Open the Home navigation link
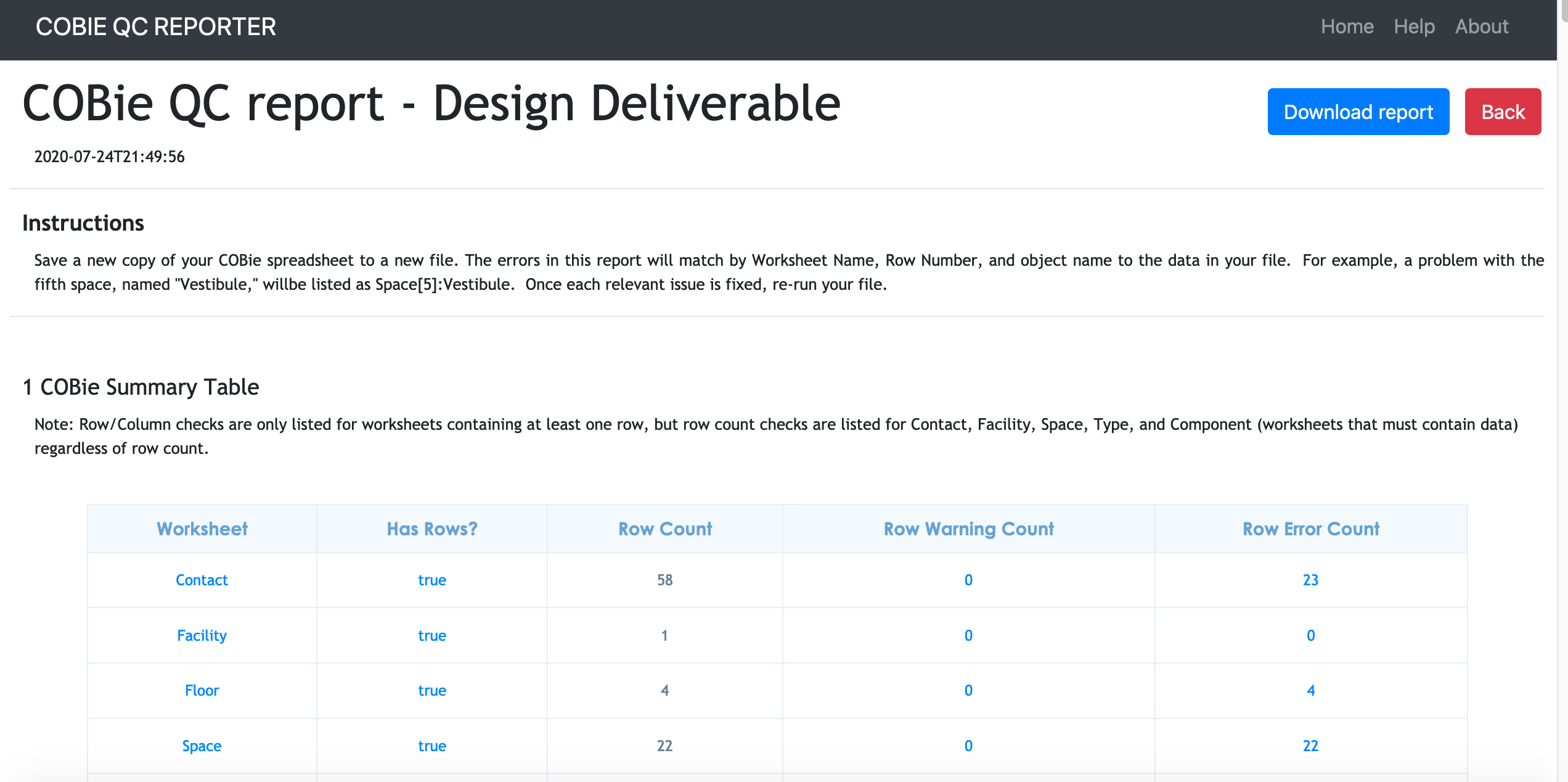Image resolution: width=1568 pixels, height=782 pixels. [1347, 27]
